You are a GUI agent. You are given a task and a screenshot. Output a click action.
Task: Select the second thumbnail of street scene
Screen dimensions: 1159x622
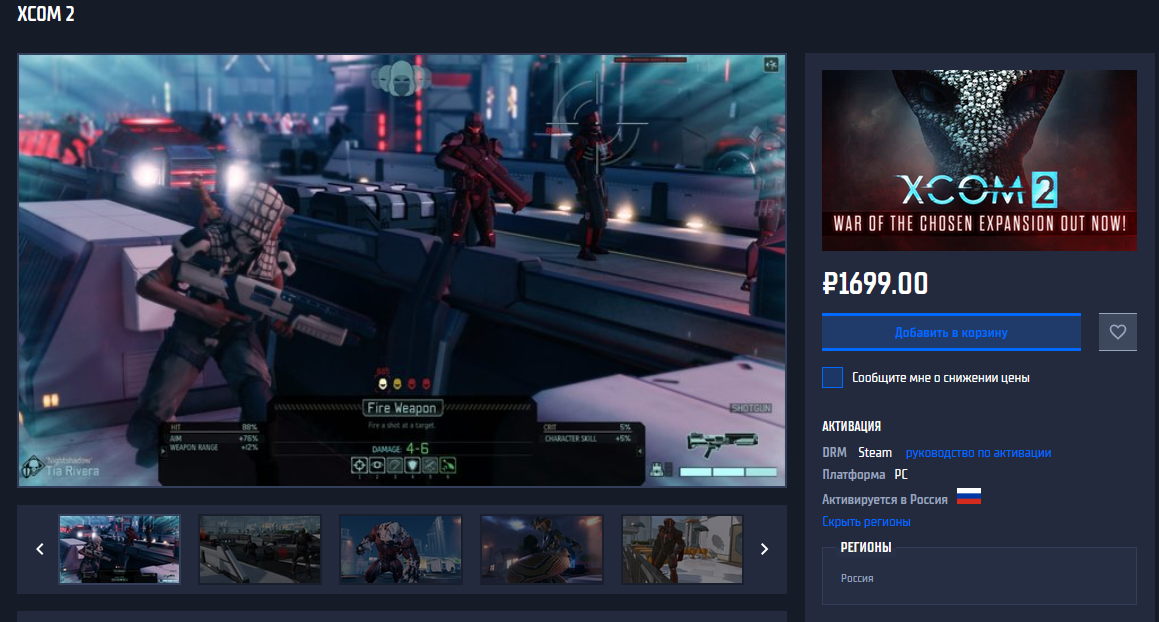click(x=260, y=550)
